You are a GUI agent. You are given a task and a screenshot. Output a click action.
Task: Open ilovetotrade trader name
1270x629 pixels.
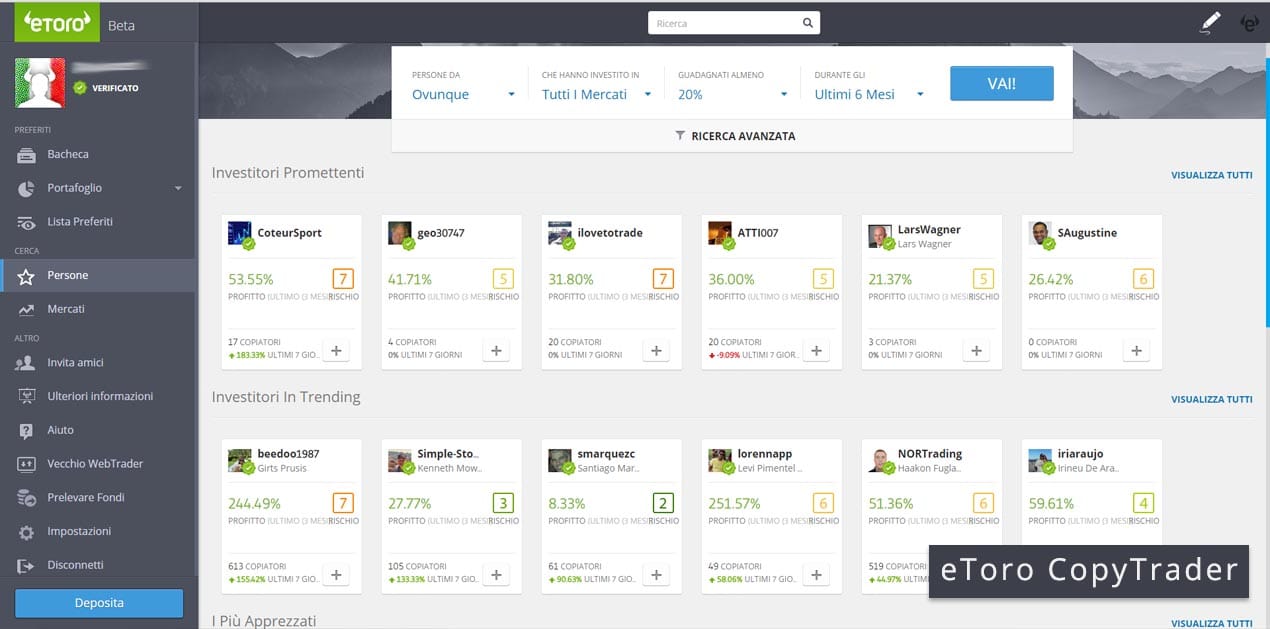coord(610,233)
